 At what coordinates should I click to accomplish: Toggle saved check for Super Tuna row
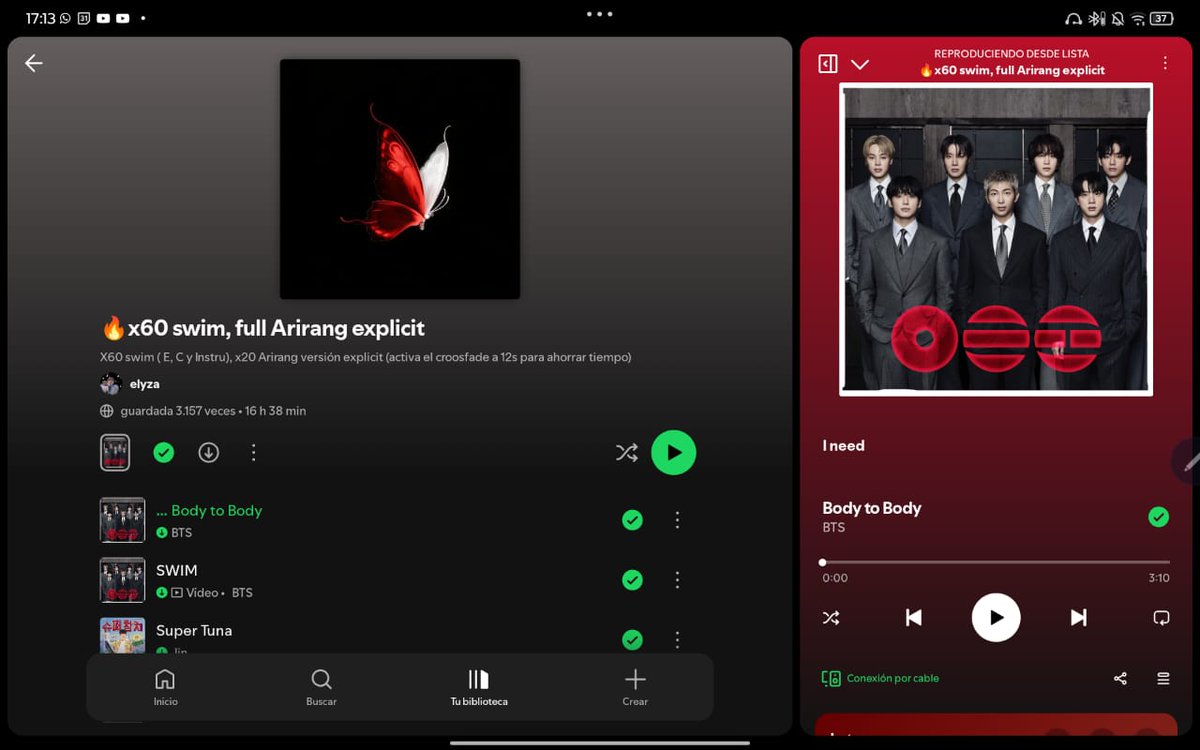click(x=632, y=639)
